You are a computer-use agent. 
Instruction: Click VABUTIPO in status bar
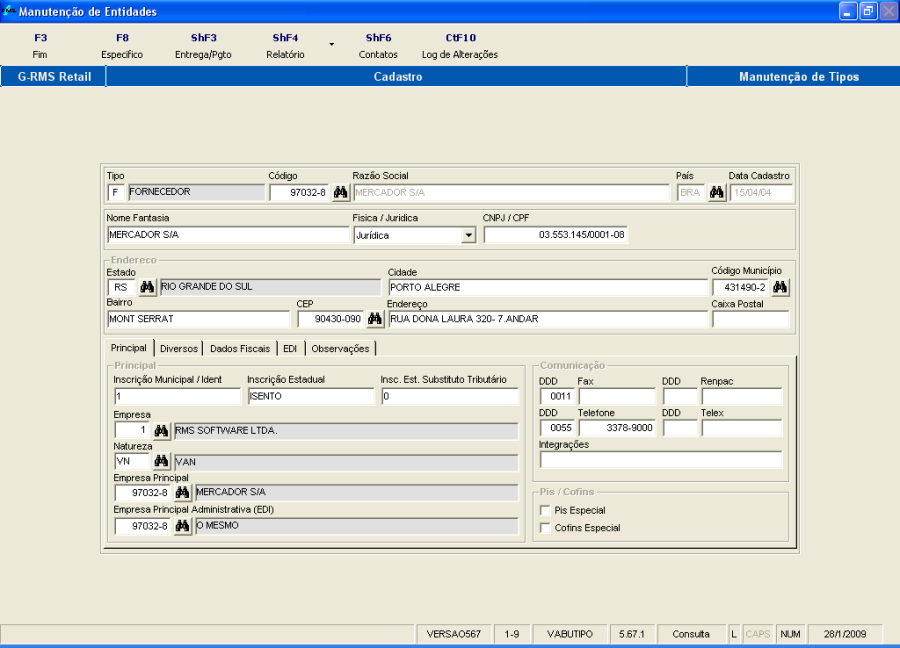click(570, 634)
